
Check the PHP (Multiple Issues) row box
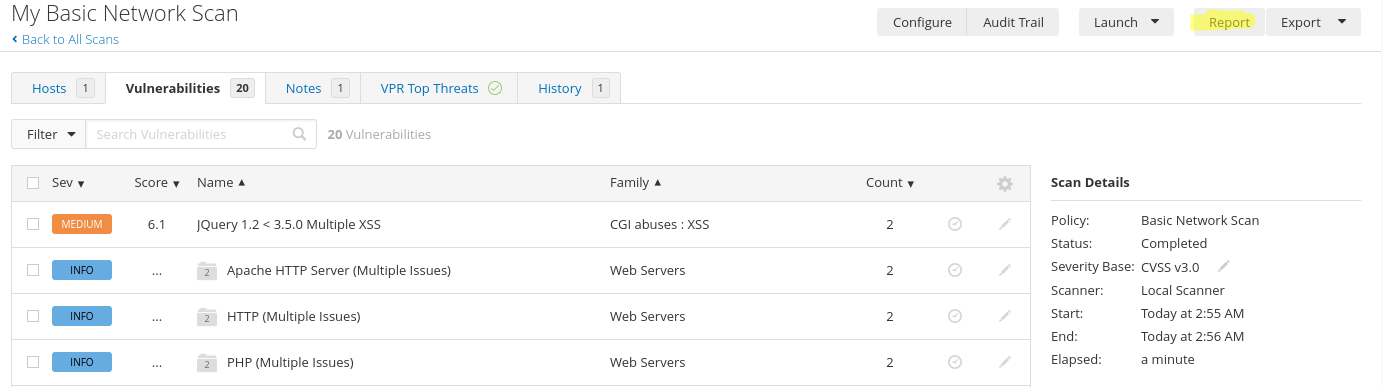pyautogui.click(x=33, y=362)
